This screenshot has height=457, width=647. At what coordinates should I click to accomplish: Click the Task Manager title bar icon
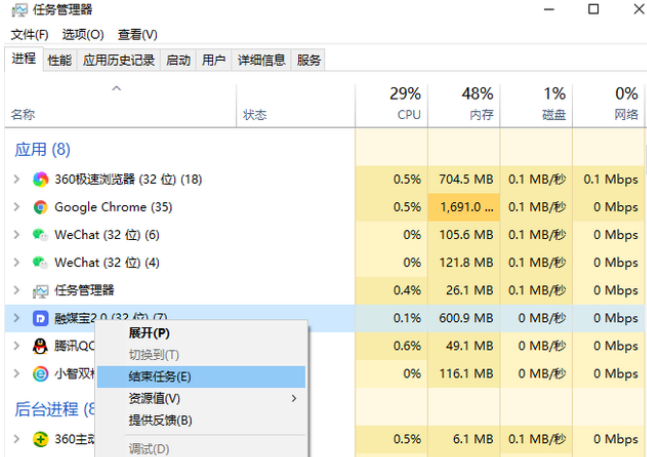coord(19,10)
